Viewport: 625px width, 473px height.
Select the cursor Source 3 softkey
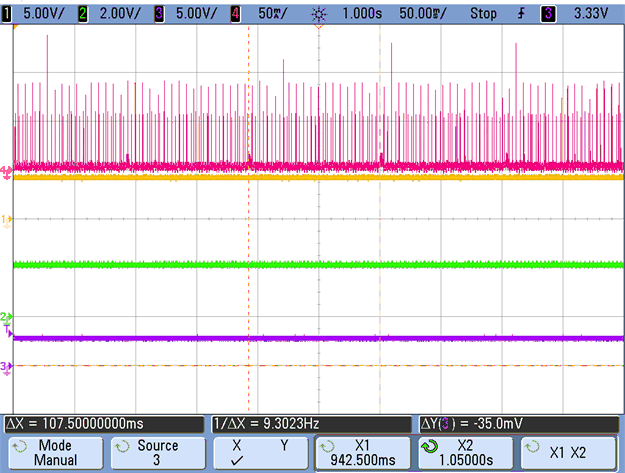click(x=158, y=453)
